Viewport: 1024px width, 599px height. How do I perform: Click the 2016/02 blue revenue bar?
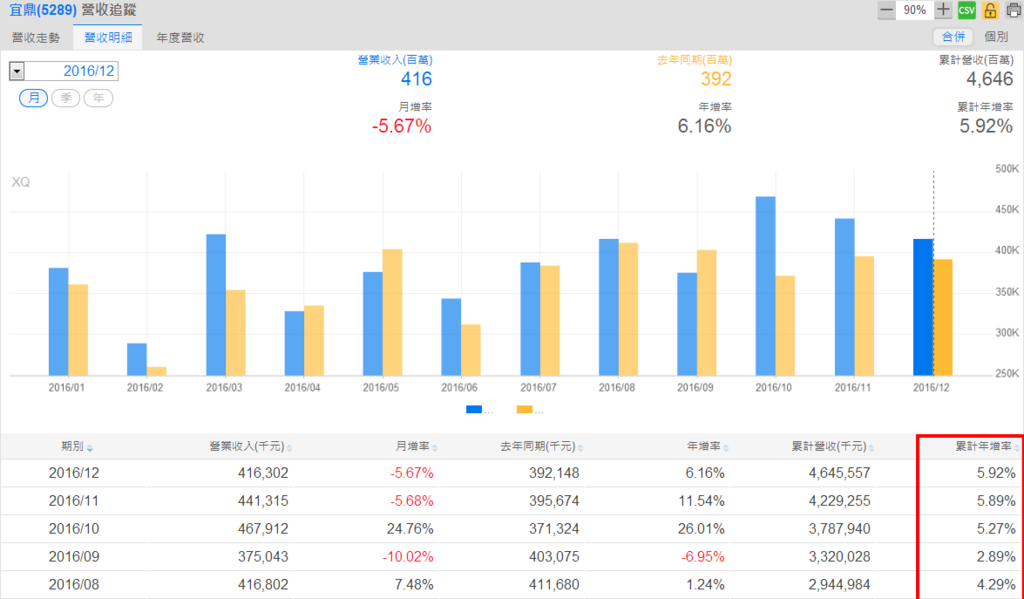pyautogui.click(x=137, y=359)
